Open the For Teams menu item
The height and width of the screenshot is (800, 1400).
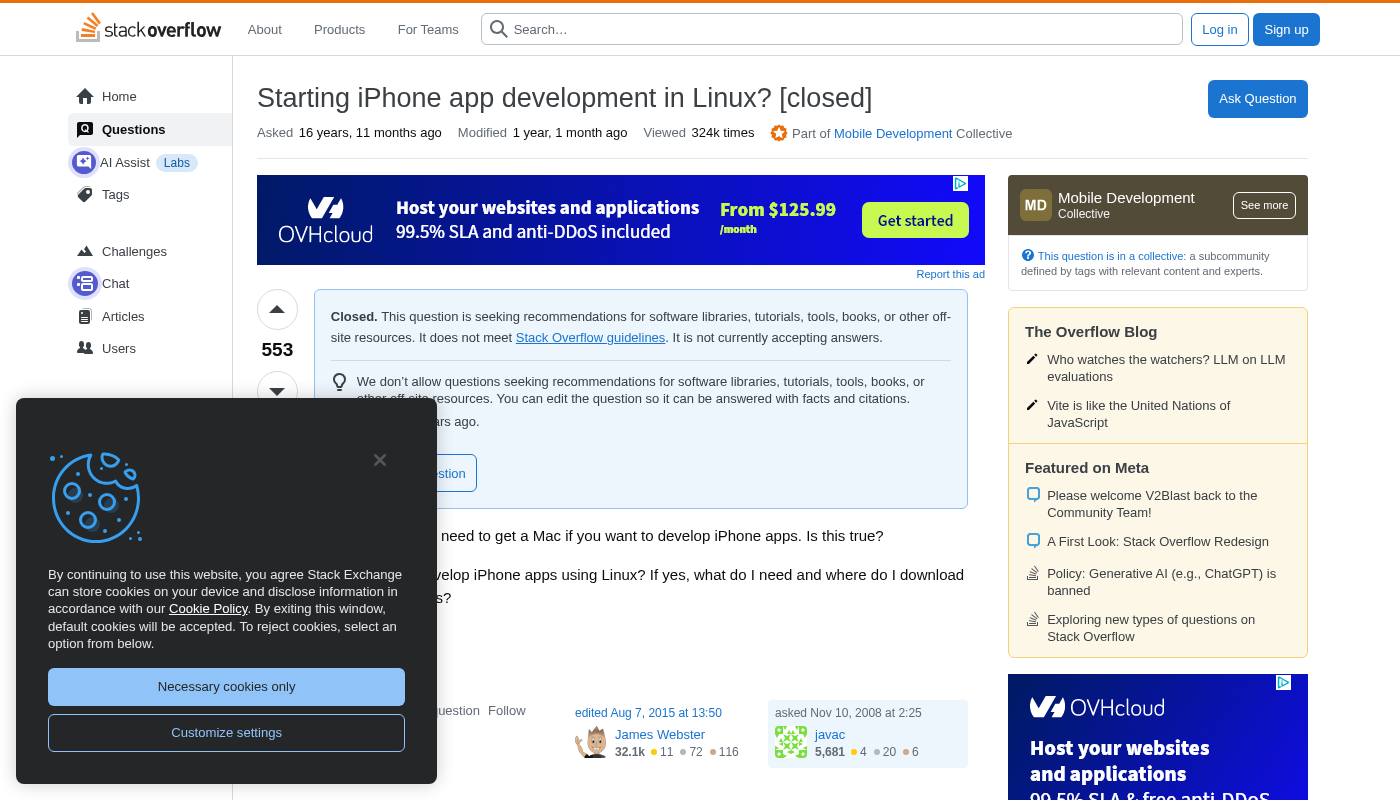click(x=428, y=29)
